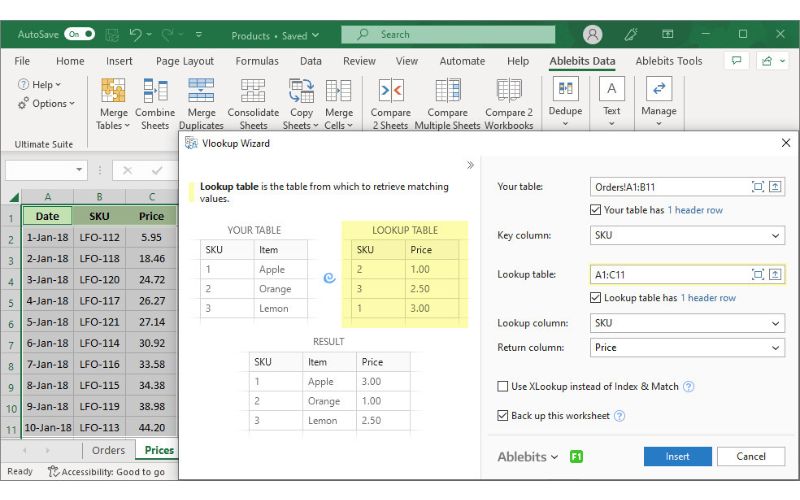Open Merge Cells tool
Viewport: 800px width, 500px height.
(x=339, y=104)
